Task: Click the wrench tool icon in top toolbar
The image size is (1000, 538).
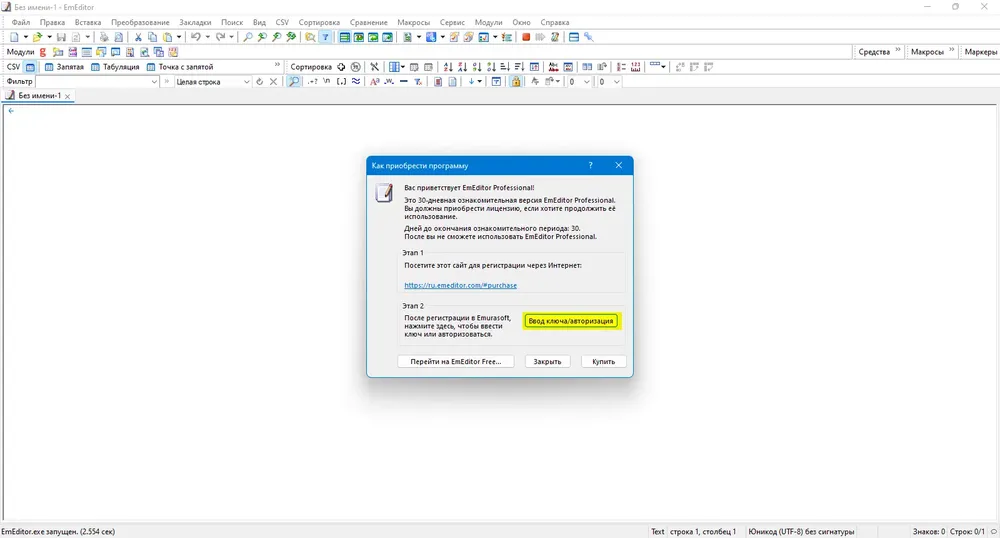Action: tap(589, 37)
